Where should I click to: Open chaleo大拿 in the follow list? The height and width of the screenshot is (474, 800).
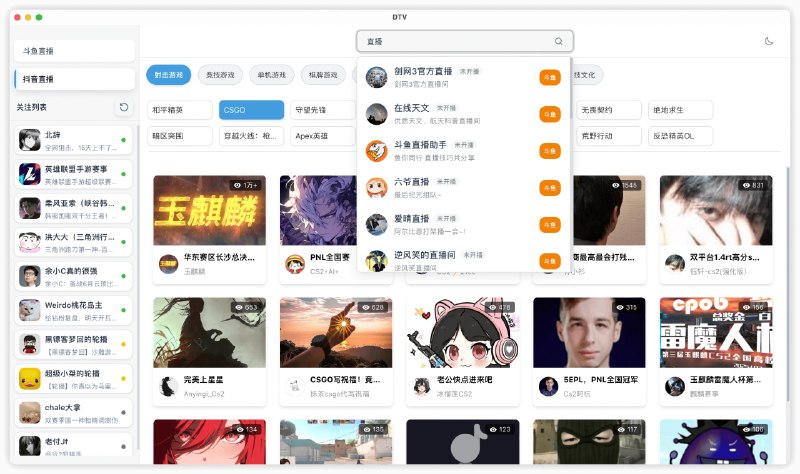coord(73,413)
